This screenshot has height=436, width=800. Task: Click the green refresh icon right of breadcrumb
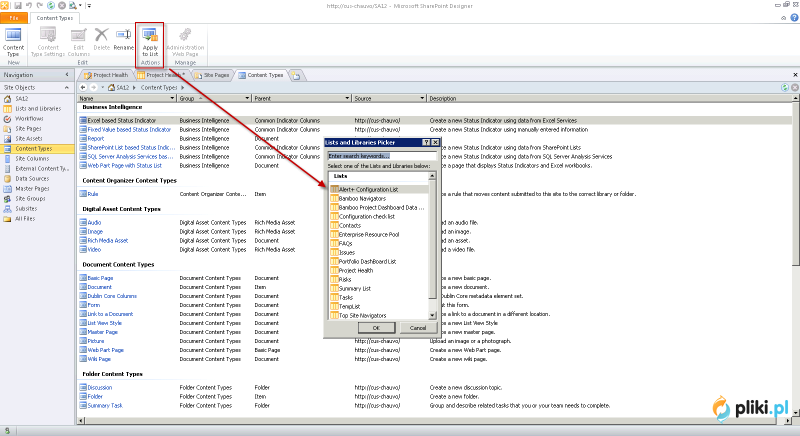pyautogui.click(x=785, y=87)
